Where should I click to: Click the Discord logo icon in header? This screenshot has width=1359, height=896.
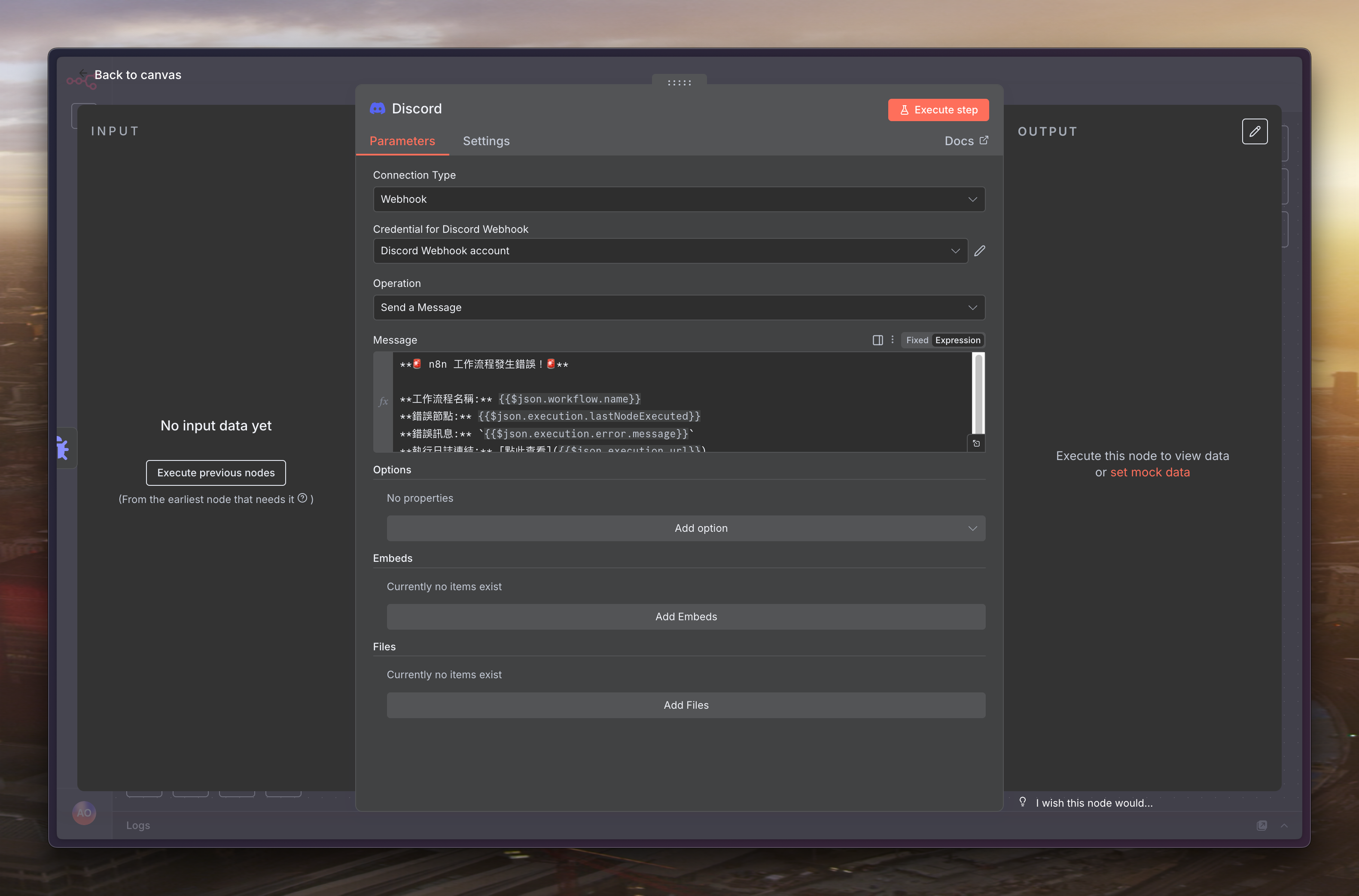point(378,109)
